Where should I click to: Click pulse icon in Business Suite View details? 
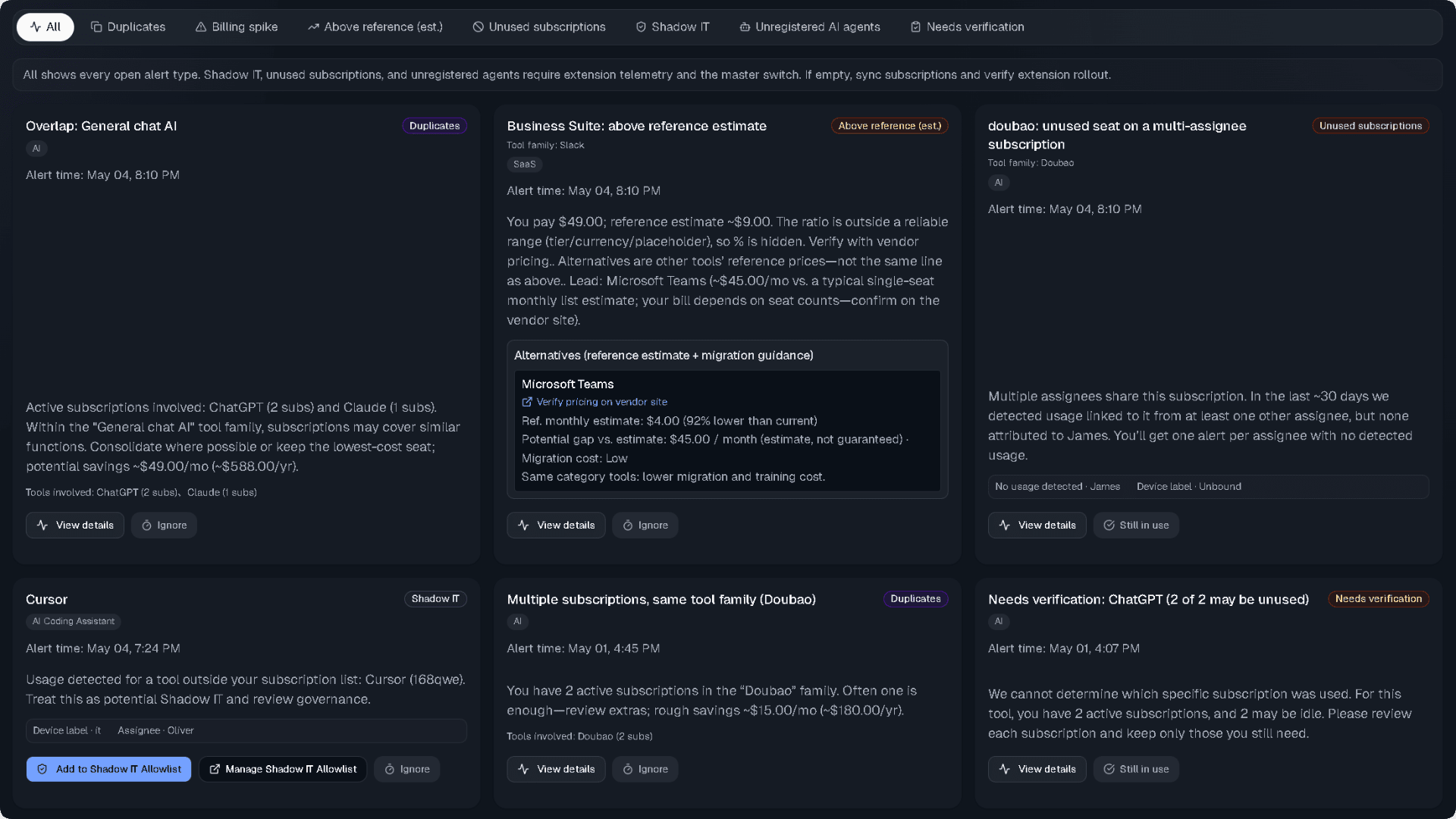coord(523,526)
